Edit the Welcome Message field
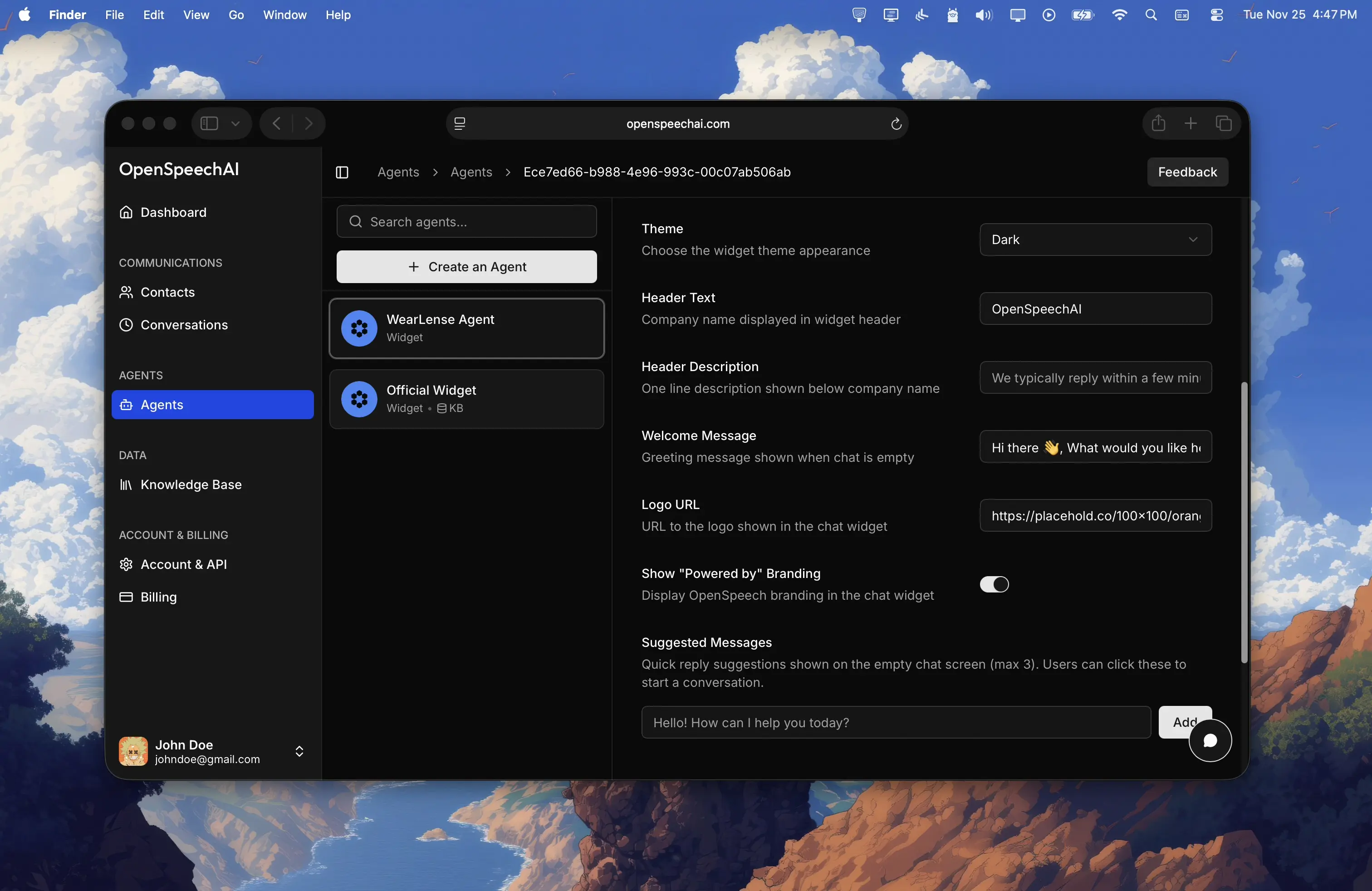 click(1095, 447)
